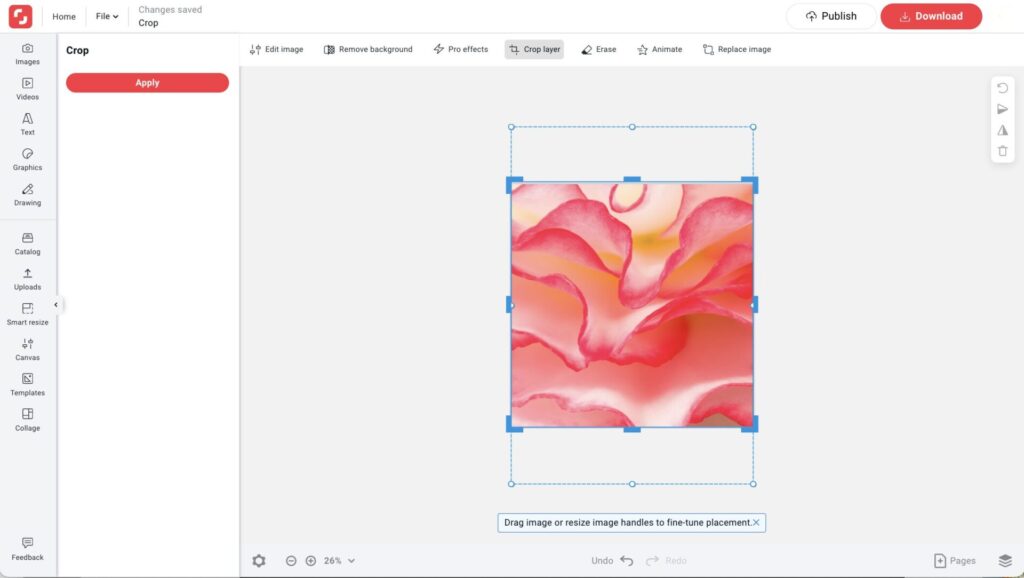The height and width of the screenshot is (578, 1024).
Task: Apply the crop
Action: [x=147, y=83]
